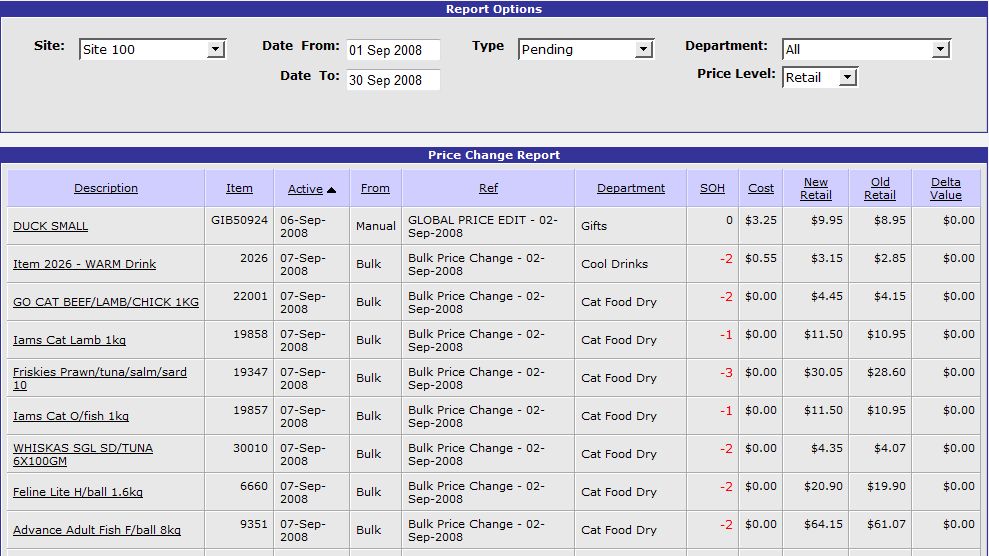The width and height of the screenshot is (989, 556).
Task: Click the Date To field 30 Sep 2008
Action: [x=393, y=80]
